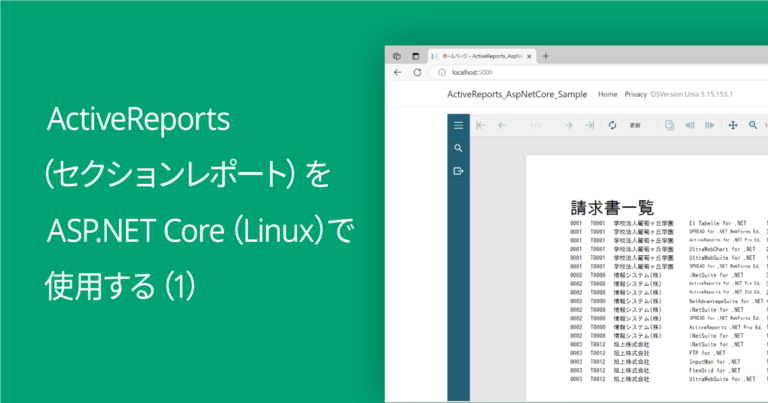Click the refresh report circular arrows icon
Viewport: 768px width, 403px height.
tap(612, 125)
